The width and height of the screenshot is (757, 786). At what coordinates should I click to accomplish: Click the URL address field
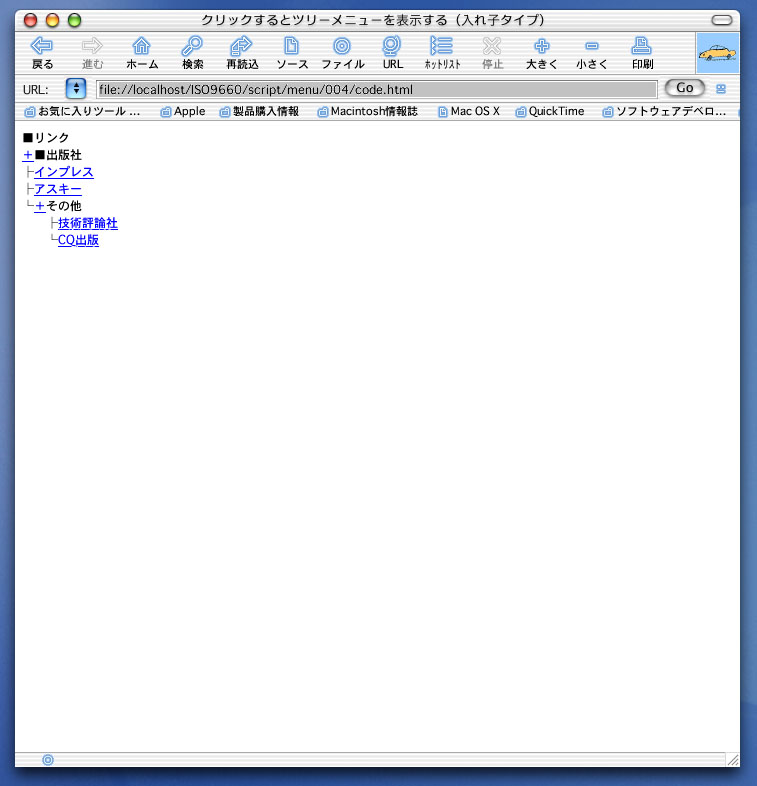(x=376, y=89)
